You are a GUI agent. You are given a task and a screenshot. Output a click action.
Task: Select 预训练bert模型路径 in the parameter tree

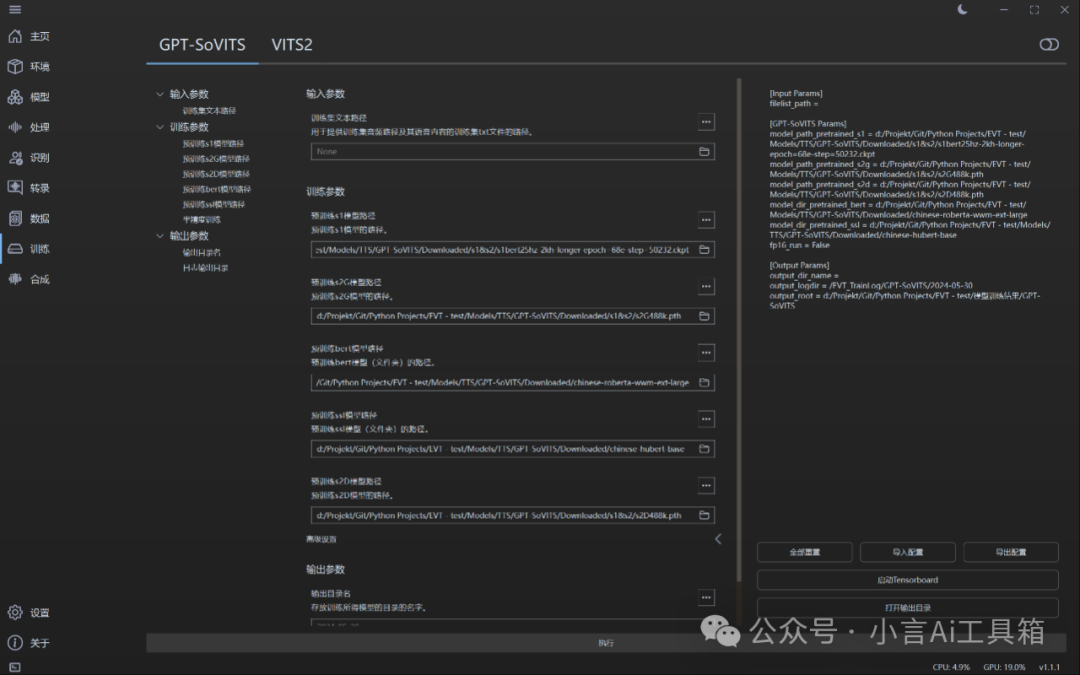point(217,189)
